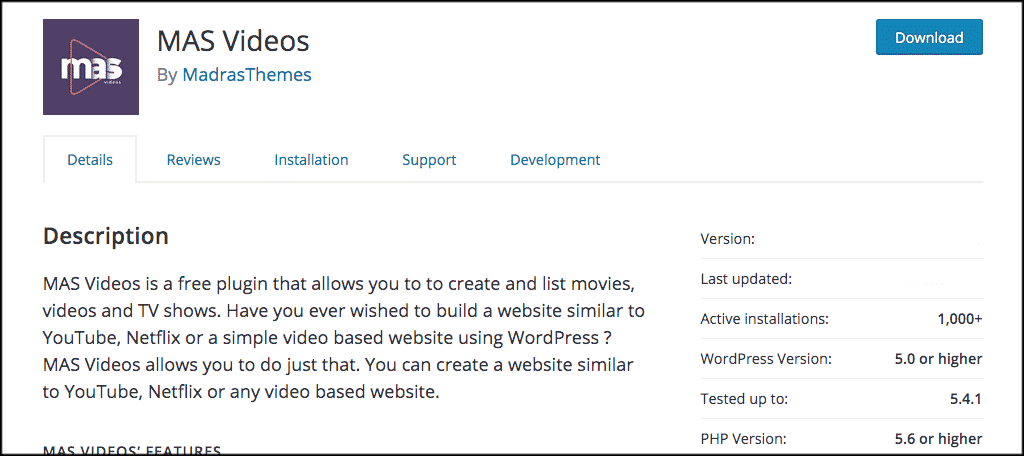View the Development tab
The height and width of the screenshot is (456, 1024).
(x=555, y=159)
